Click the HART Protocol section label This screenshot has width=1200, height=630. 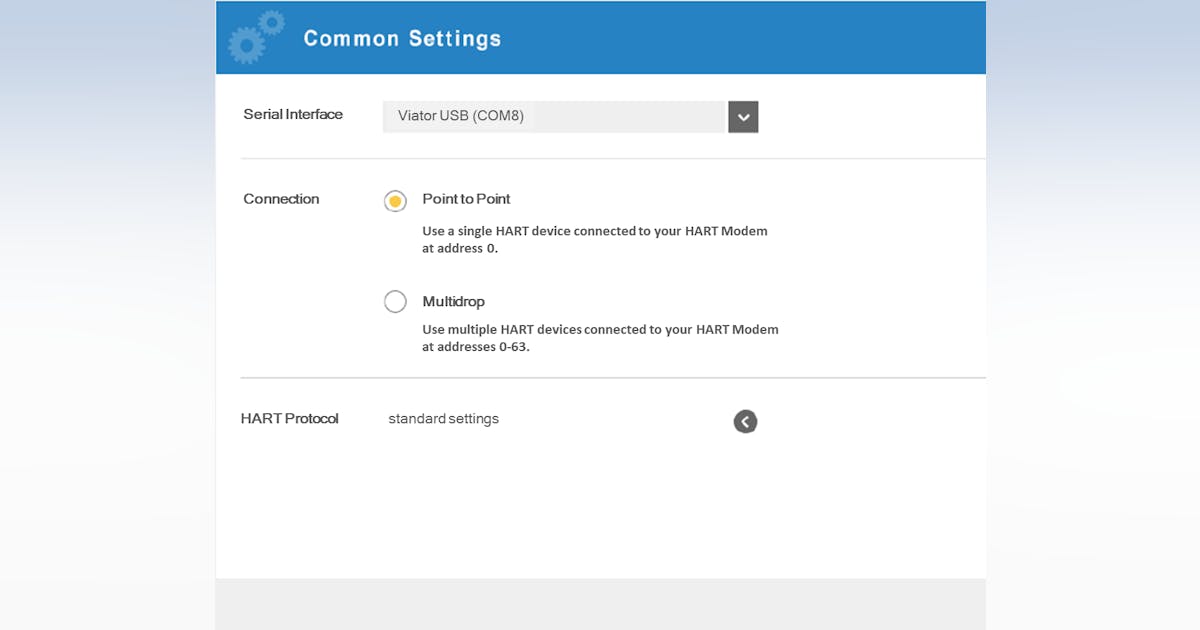coord(290,418)
